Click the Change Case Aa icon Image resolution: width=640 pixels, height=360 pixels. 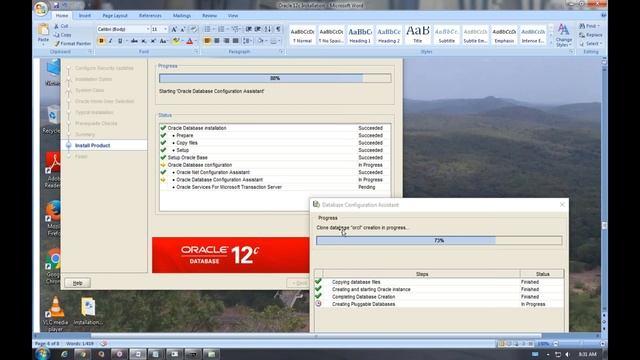tap(163, 41)
